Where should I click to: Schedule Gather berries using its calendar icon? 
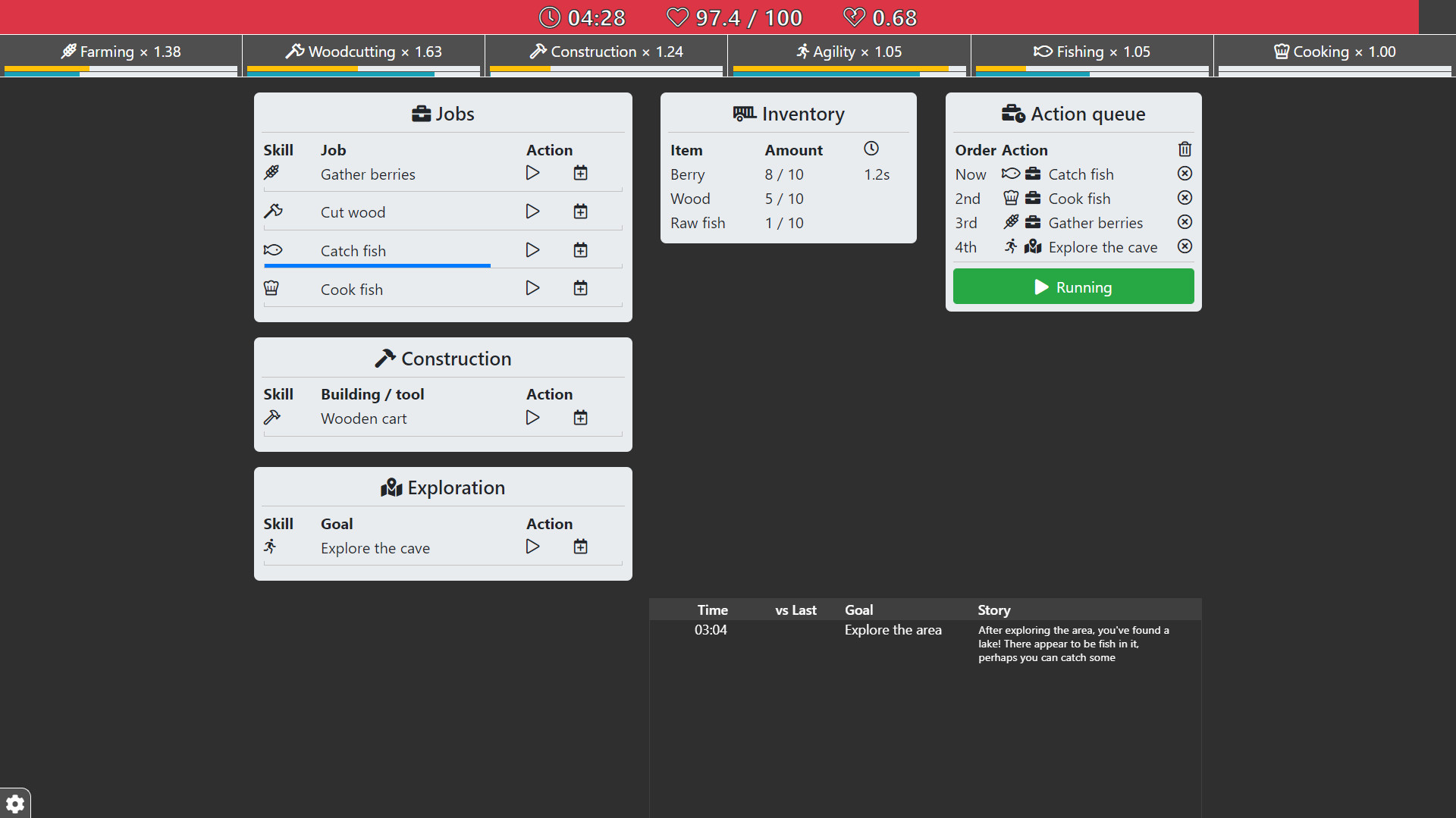581,173
